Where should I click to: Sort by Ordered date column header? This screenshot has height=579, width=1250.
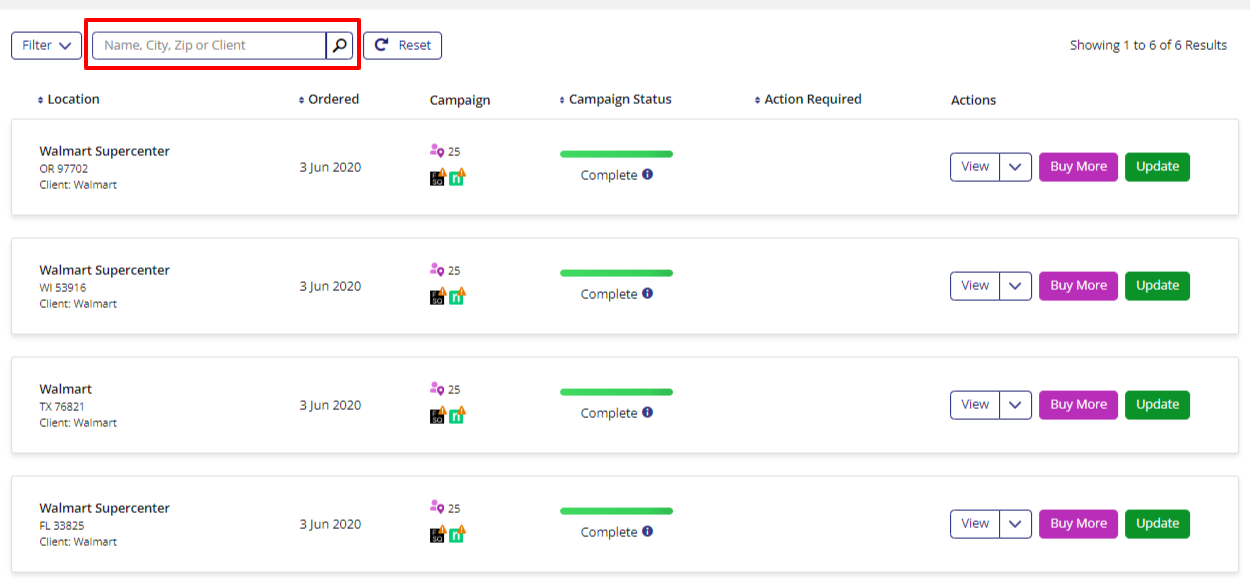332,99
